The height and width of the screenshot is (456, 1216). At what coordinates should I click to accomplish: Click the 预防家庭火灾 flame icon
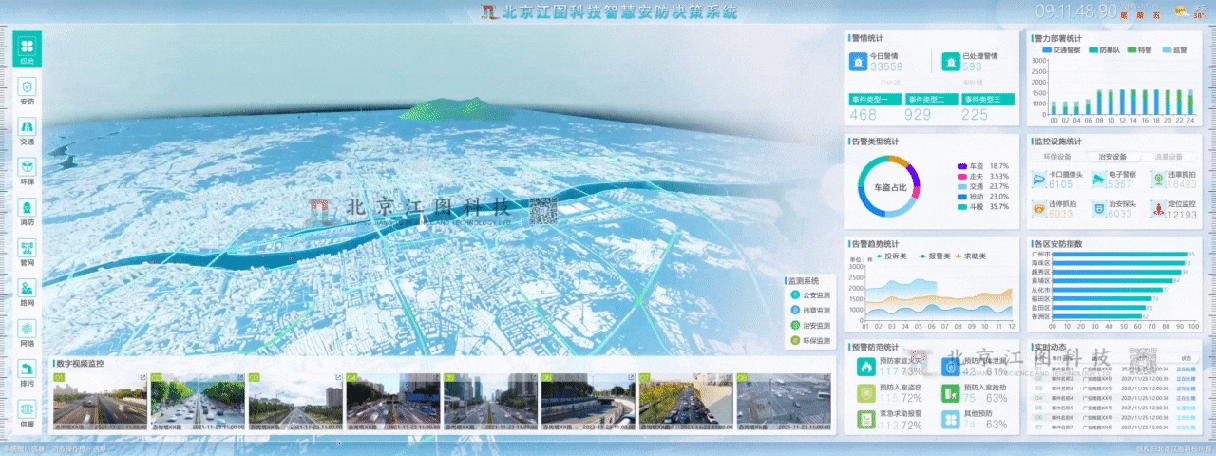(x=865, y=367)
